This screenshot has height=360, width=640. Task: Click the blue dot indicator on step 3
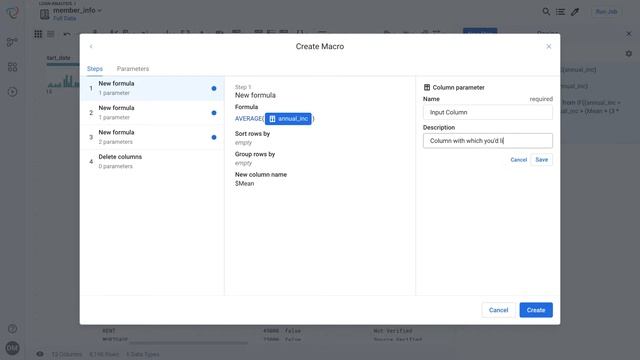(214, 137)
